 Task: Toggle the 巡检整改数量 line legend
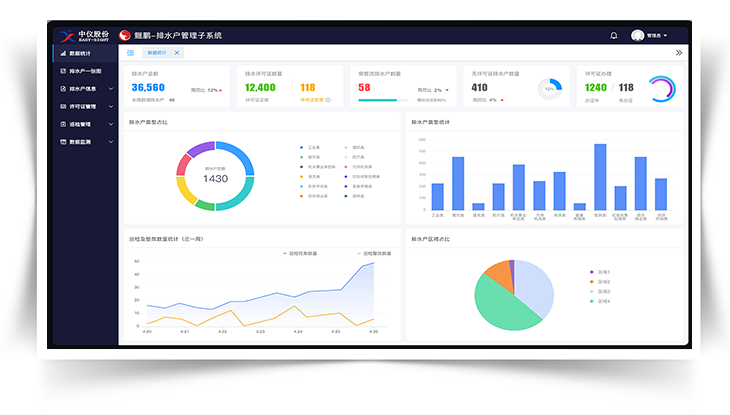(x=369, y=254)
